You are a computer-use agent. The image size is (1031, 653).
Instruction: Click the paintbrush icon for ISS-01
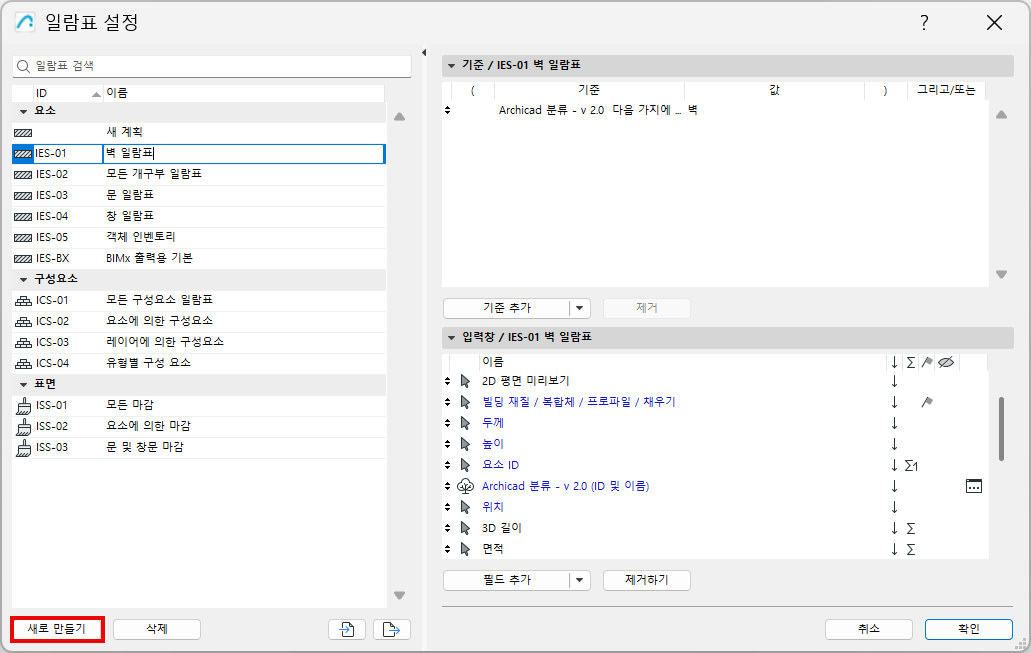coord(23,406)
